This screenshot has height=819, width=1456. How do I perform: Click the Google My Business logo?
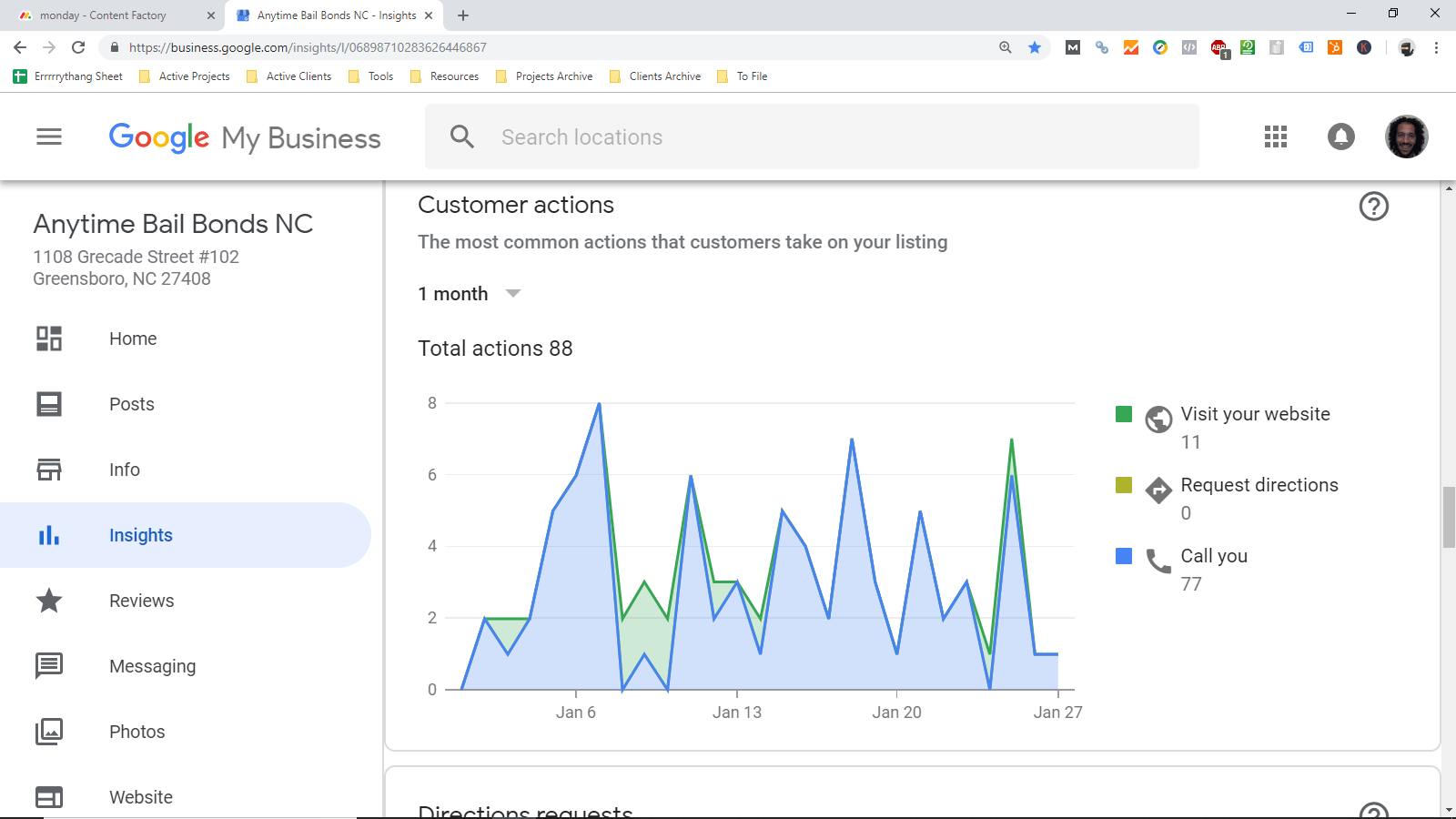click(245, 137)
